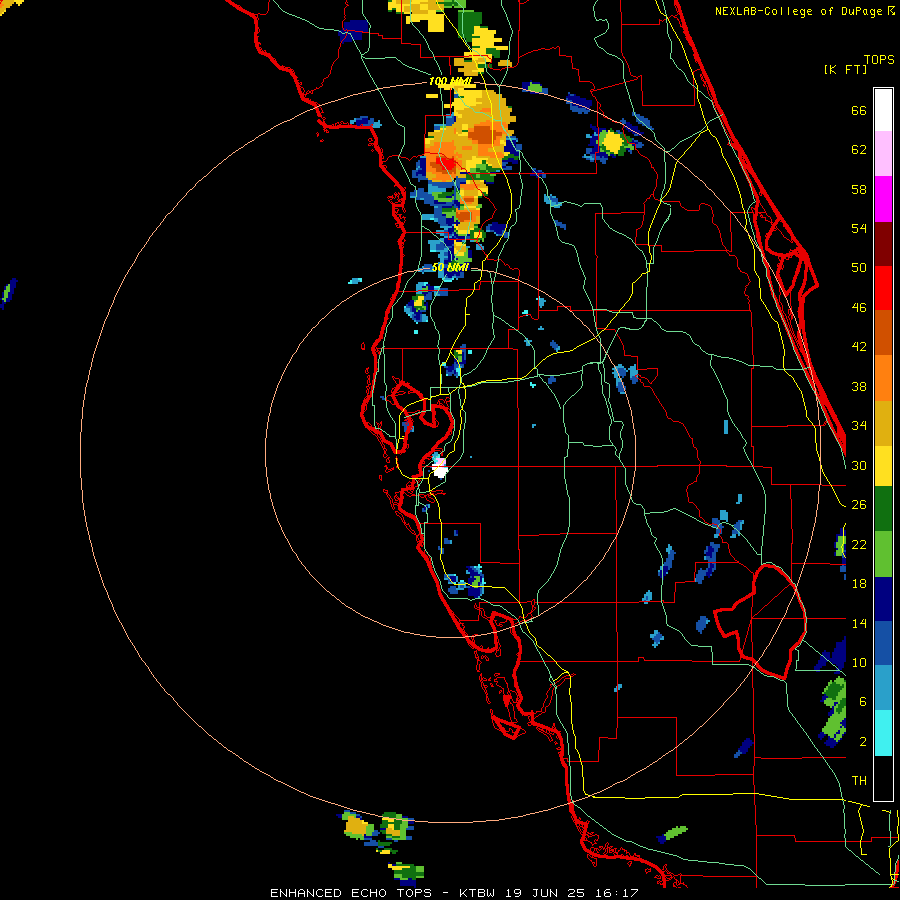Select the white top swatch in legend

(x=883, y=110)
